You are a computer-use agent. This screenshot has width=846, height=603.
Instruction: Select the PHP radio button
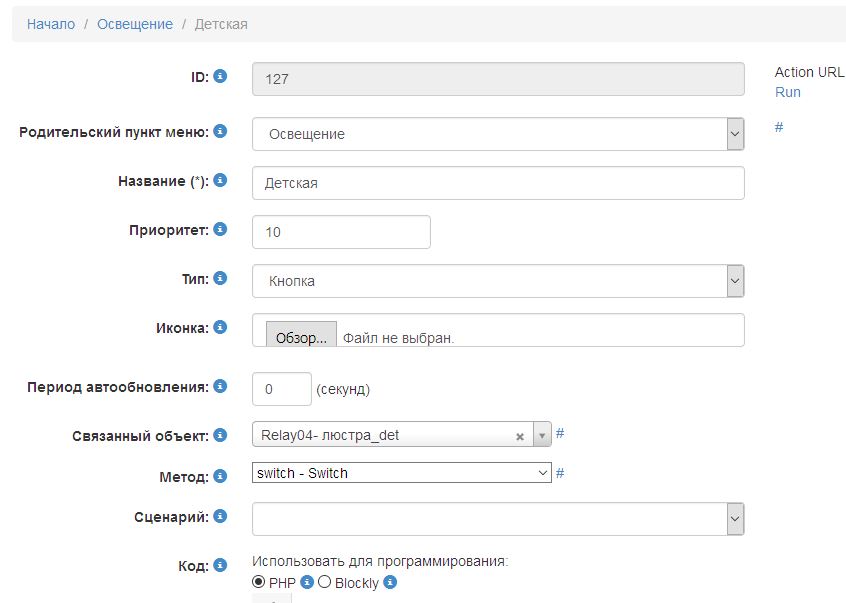pos(259,582)
